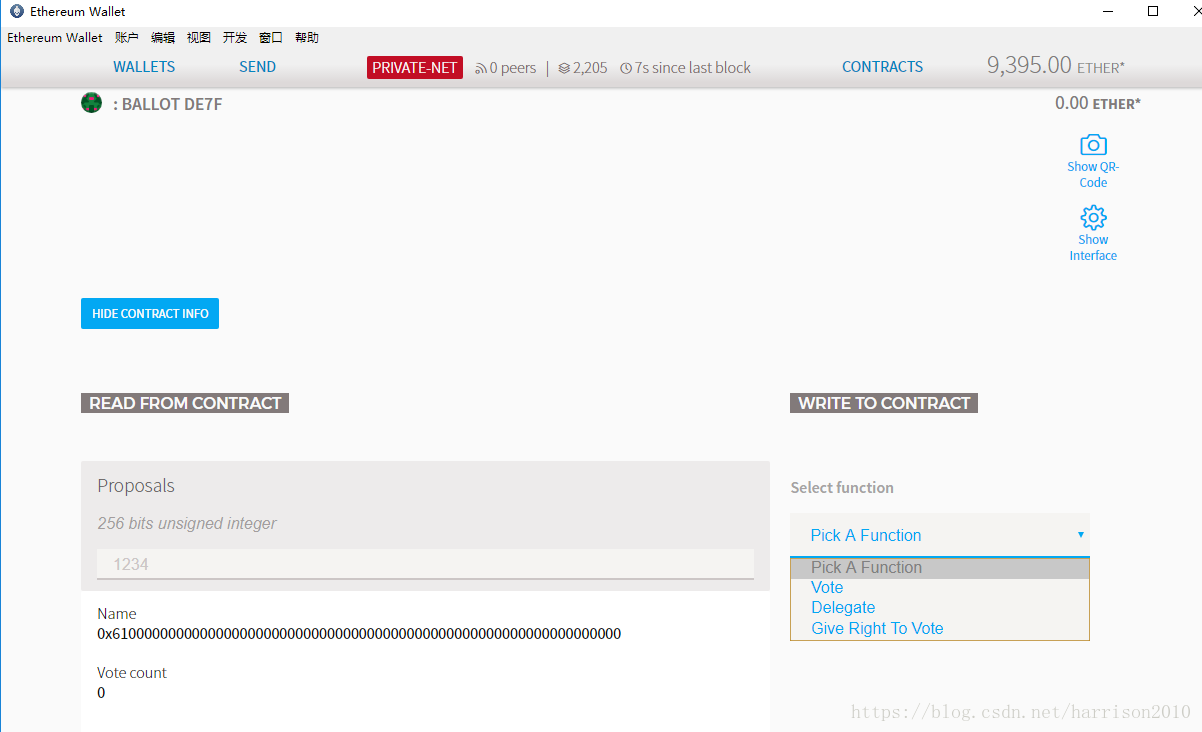Choose Give Right To Vote option
1202x732 pixels.
click(x=940, y=628)
